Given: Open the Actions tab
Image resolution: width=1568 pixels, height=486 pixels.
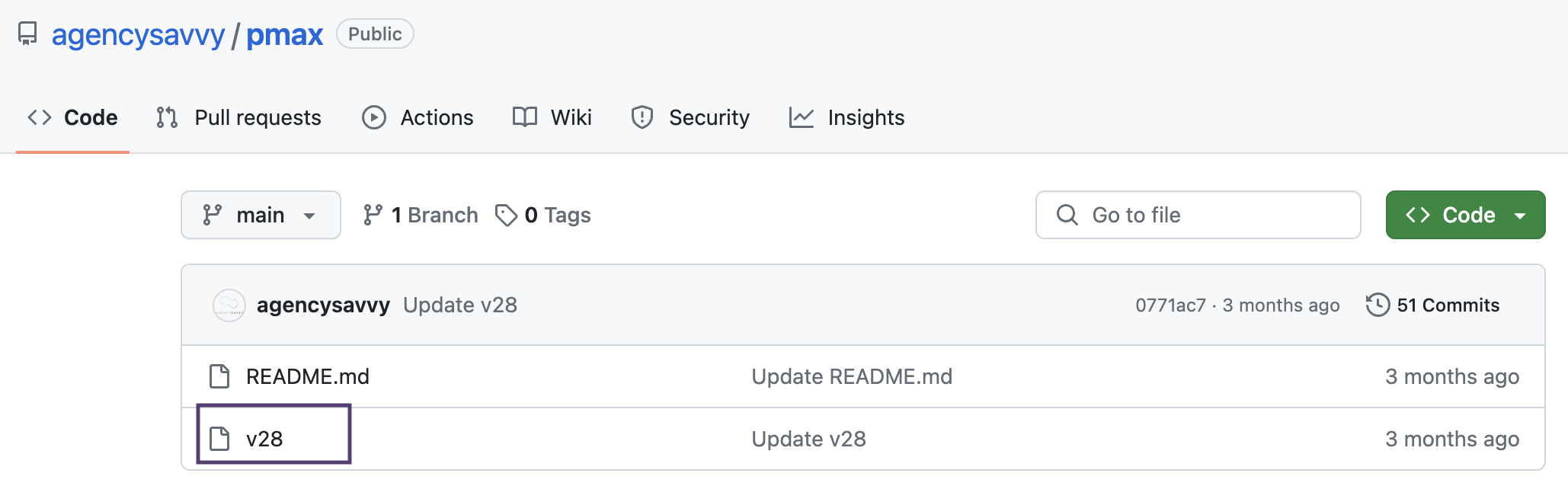Looking at the screenshot, I should tap(418, 117).
